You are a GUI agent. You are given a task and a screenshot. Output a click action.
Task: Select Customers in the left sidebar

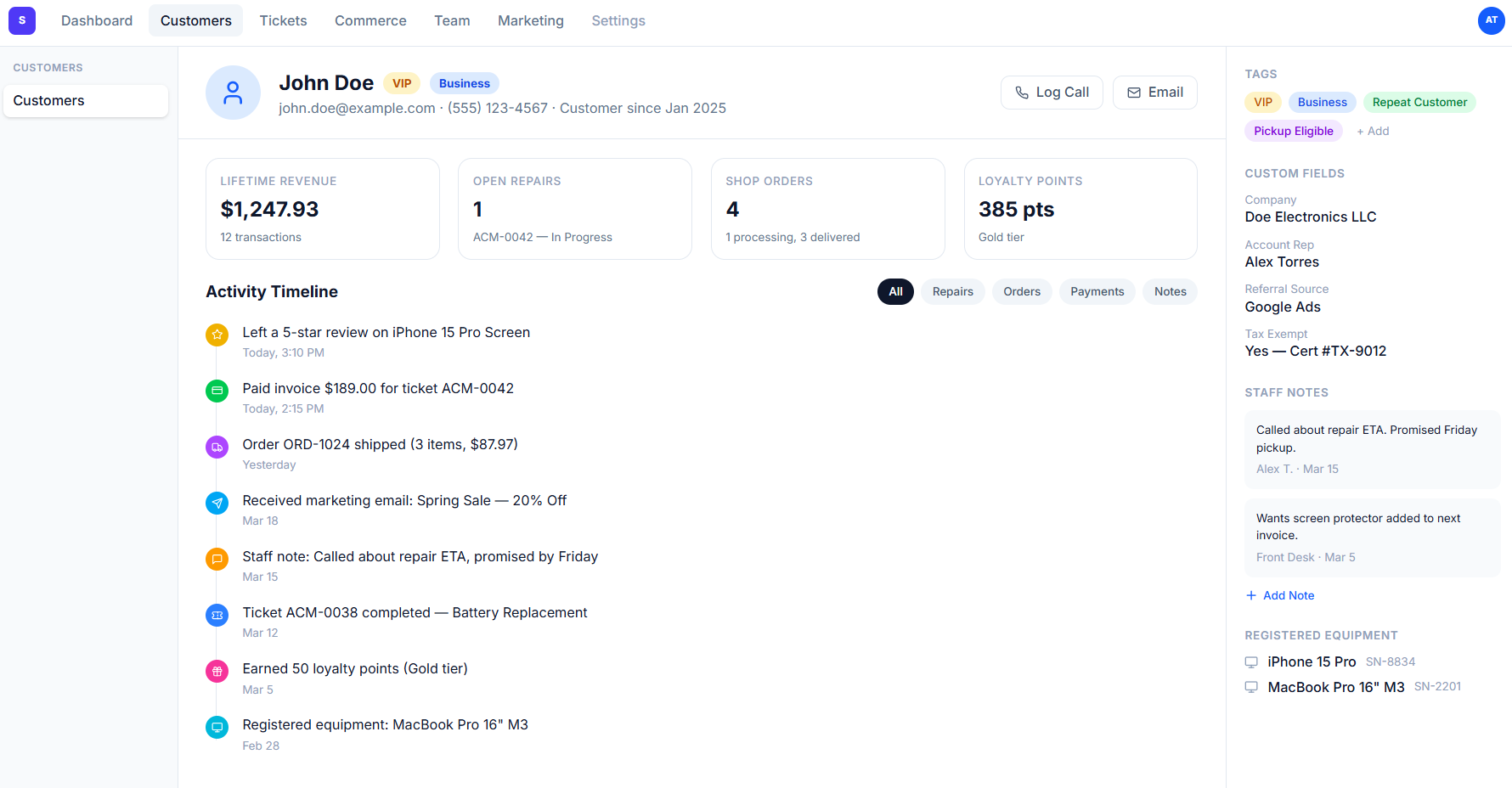click(86, 100)
